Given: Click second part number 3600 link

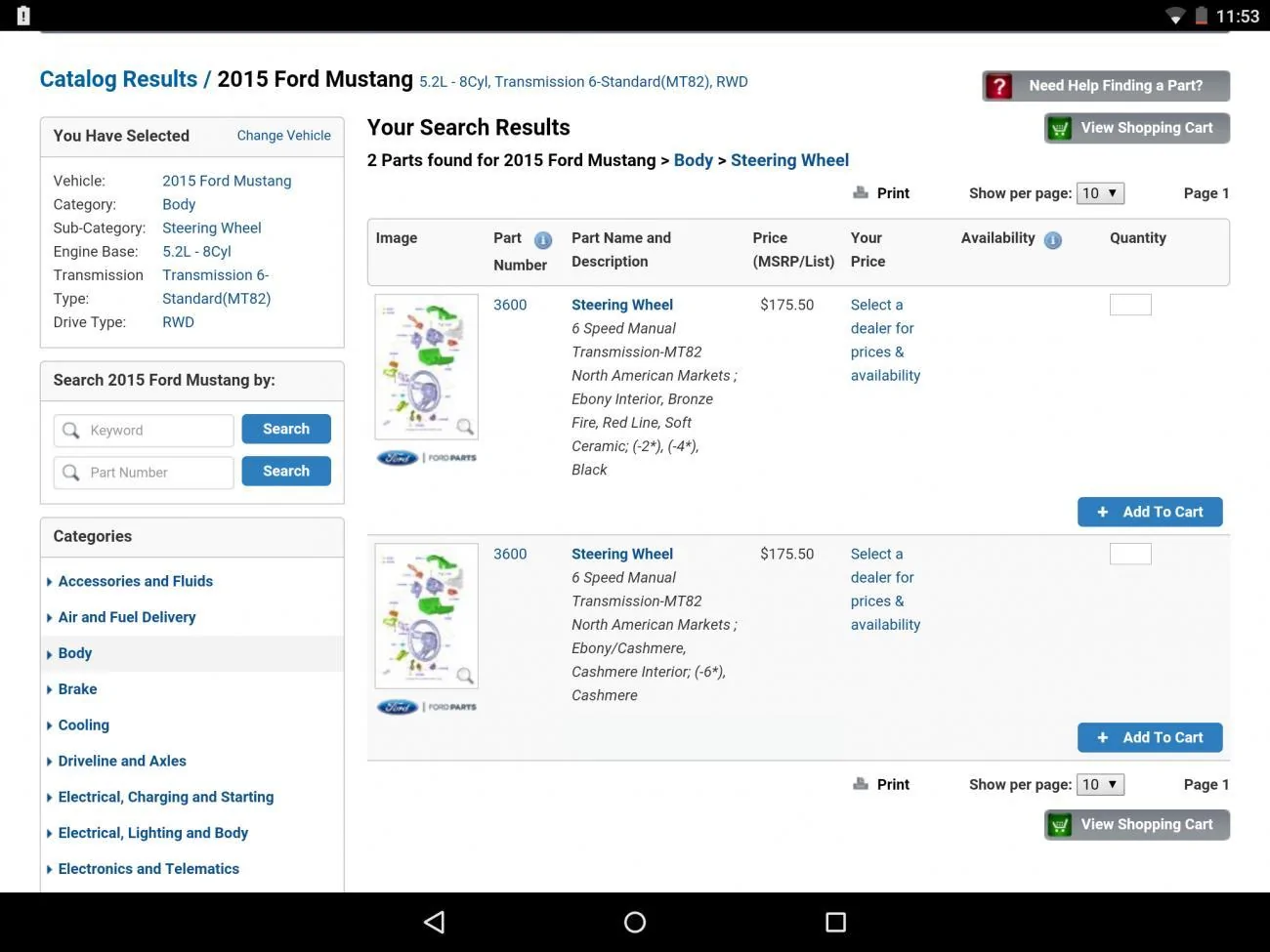Looking at the screenshot, I should point(510,554).
